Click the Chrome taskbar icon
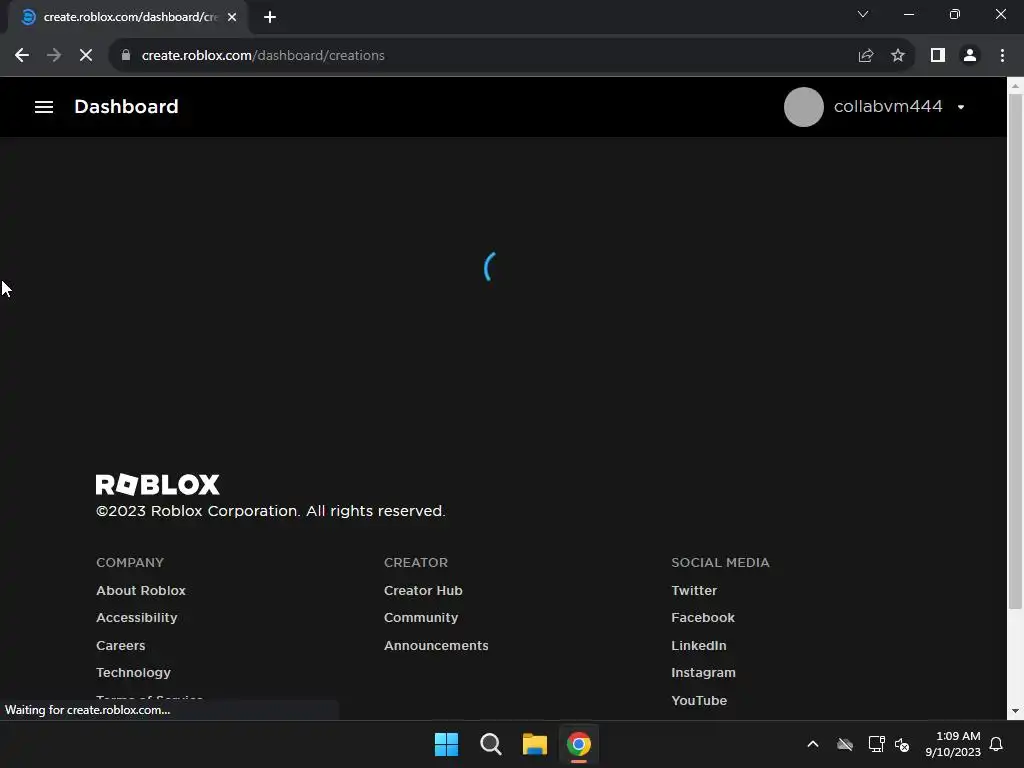 coord(579,744)
